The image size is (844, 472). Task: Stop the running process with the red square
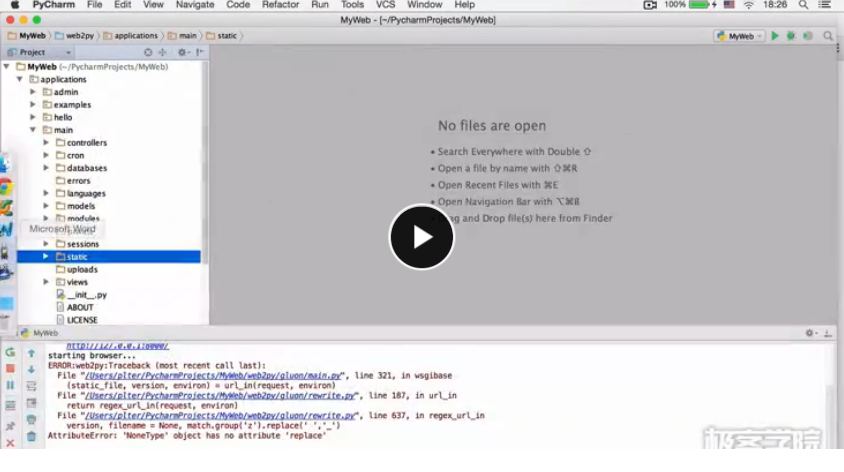10,369
